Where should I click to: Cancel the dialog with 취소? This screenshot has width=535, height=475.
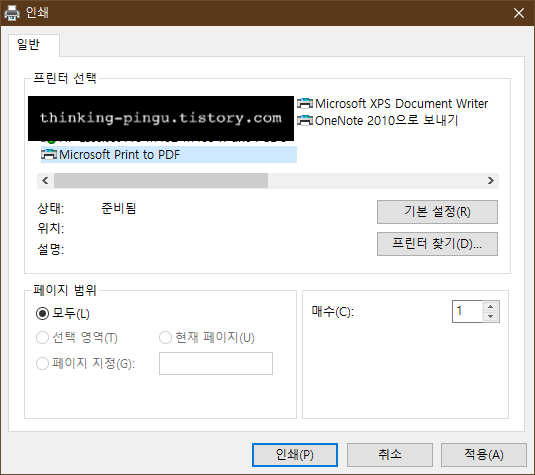pos(390,455)
